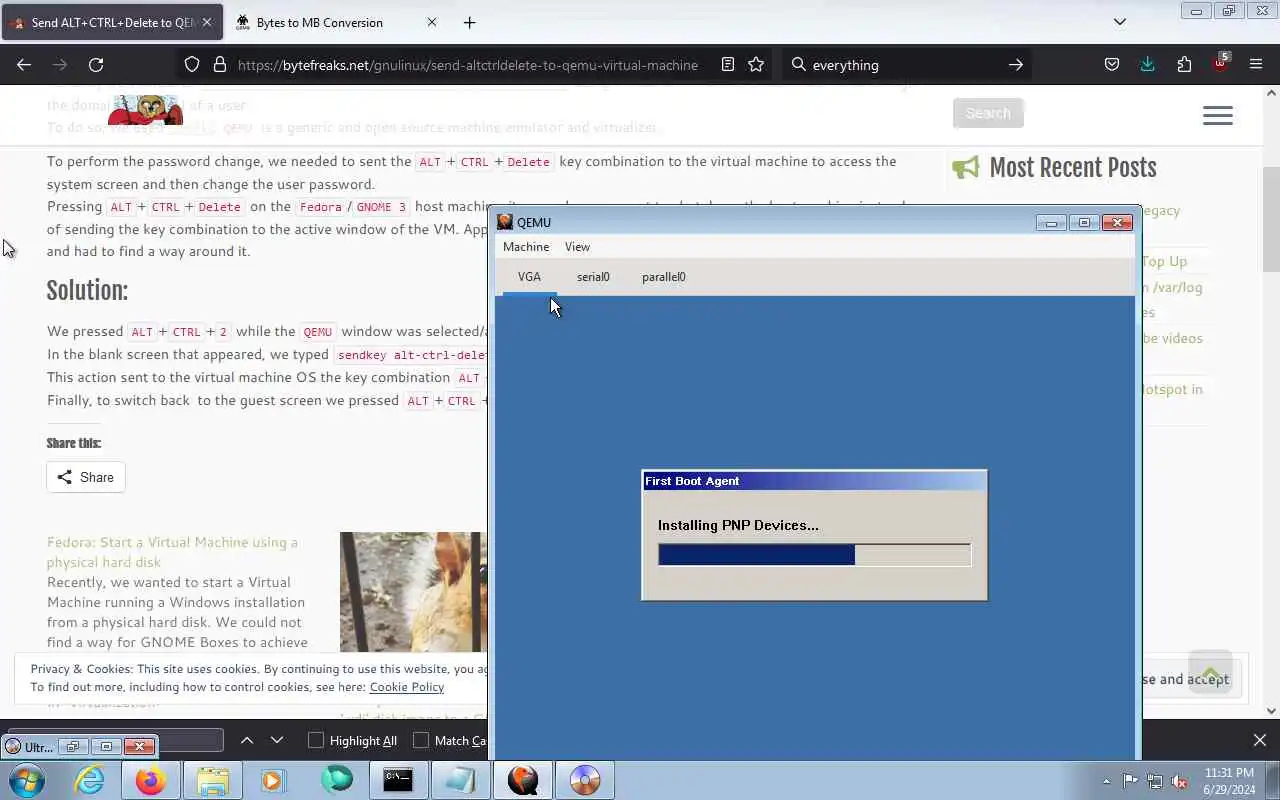Switch to parallel0 tab in QEMU
The image size is (1280, 800).
(x=663, y=277)
